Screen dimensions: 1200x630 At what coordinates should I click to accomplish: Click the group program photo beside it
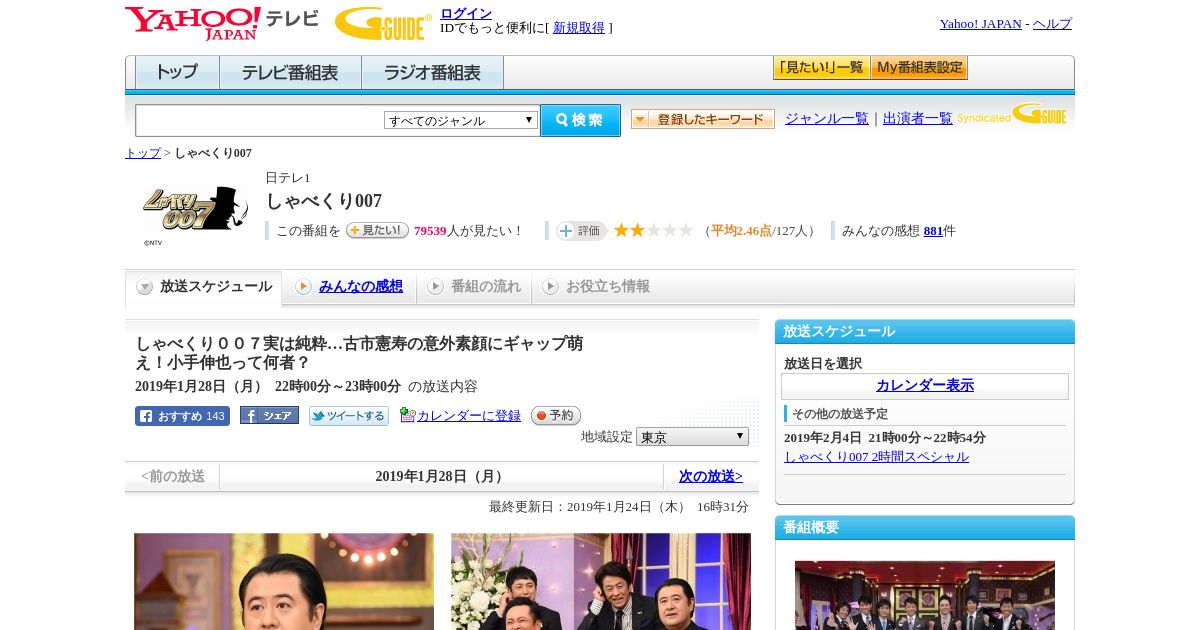point(601,581)
